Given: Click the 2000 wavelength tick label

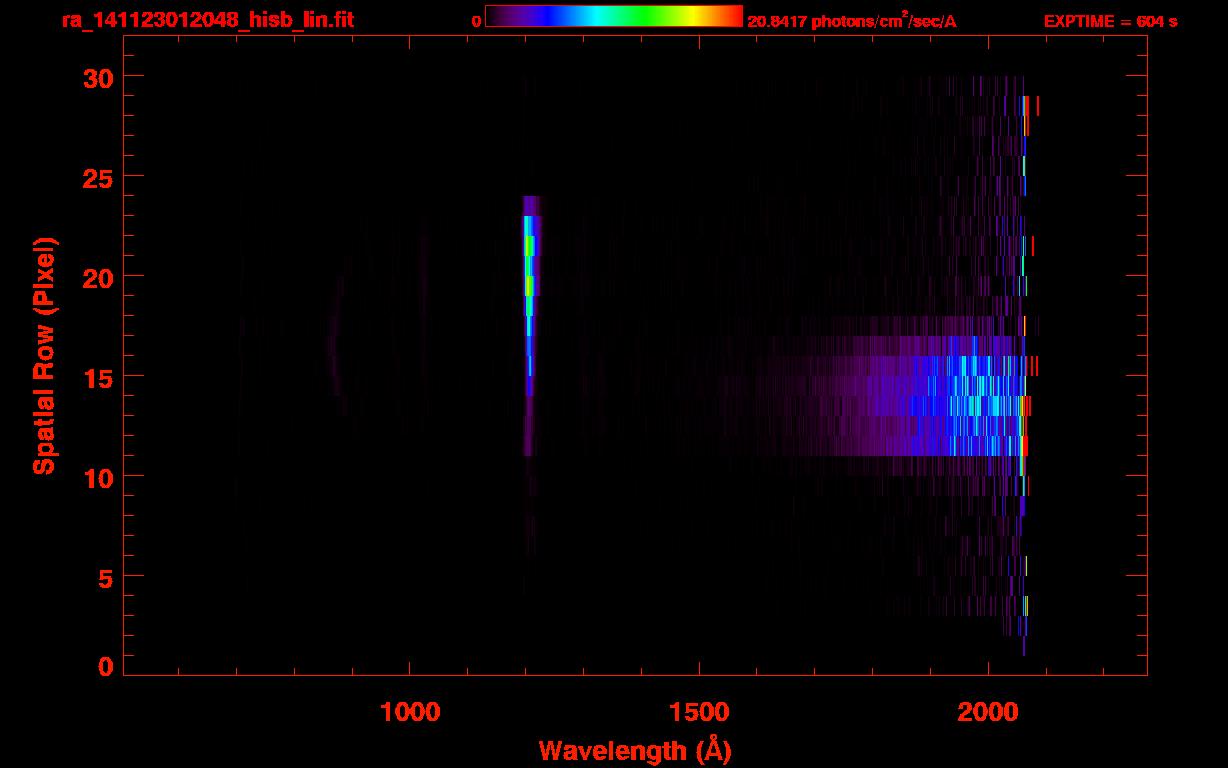Looking at the screenshot, I should tap(988, 711).
